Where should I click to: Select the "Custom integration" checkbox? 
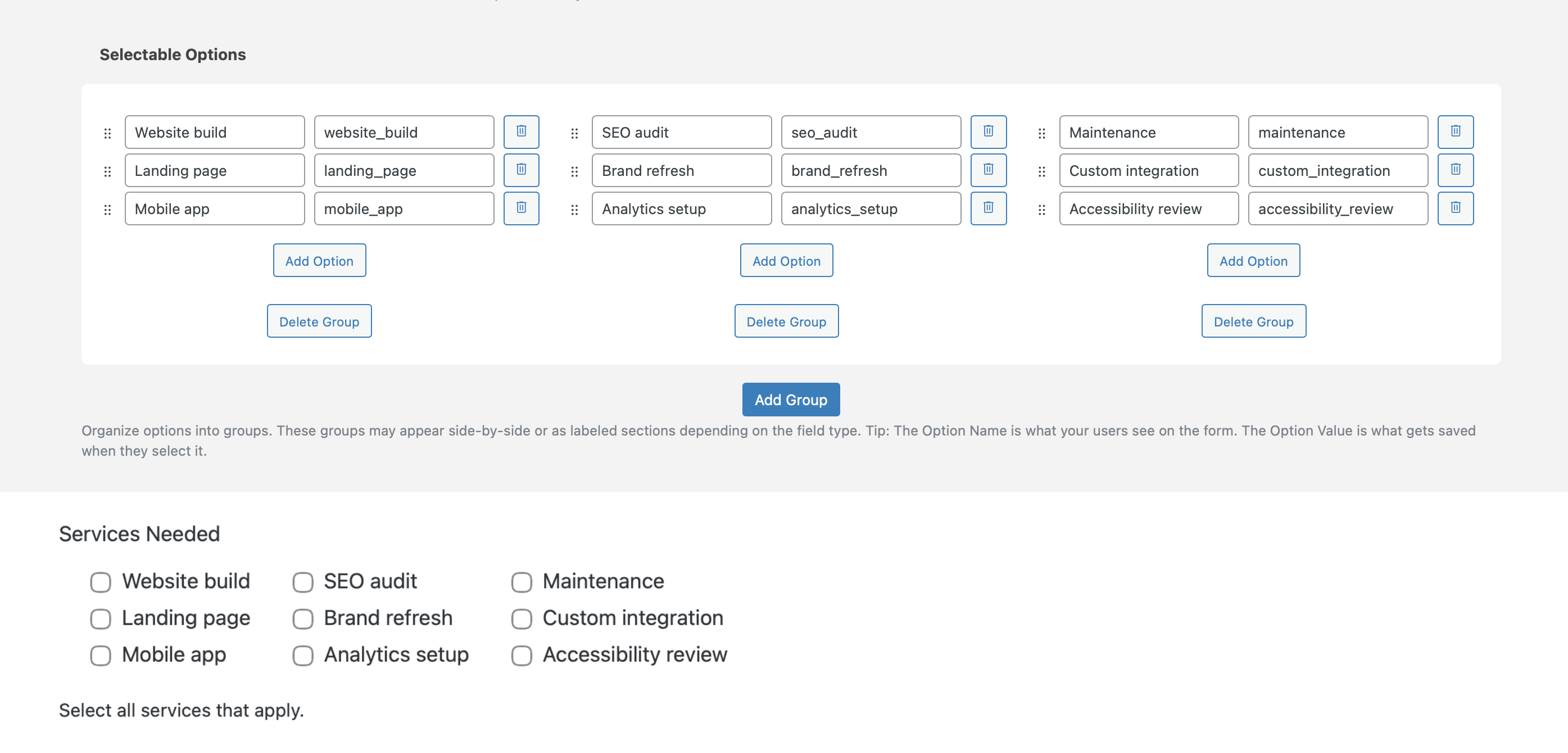tap(521, 619)
